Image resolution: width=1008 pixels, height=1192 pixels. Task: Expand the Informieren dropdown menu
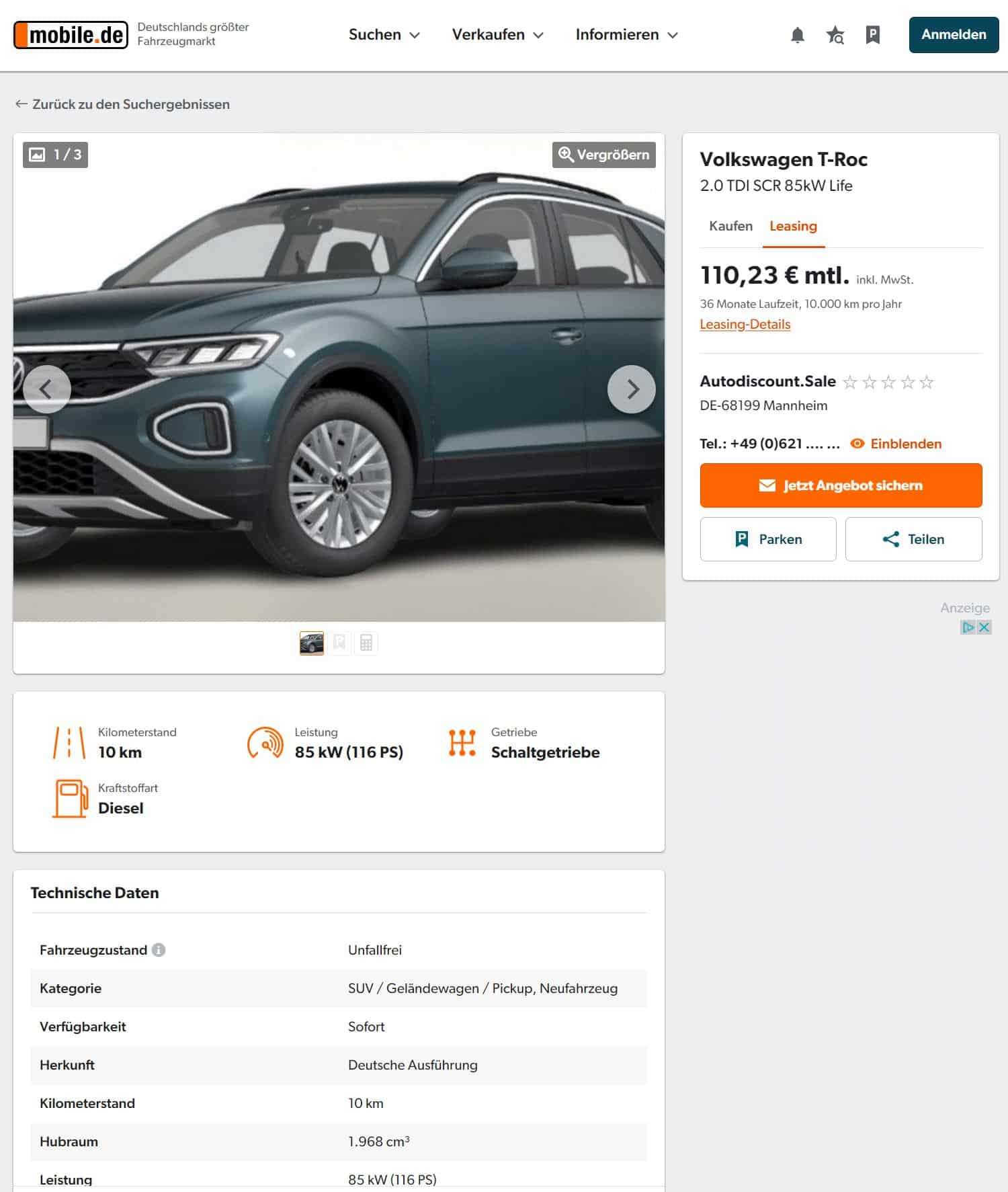click(626, 35)
